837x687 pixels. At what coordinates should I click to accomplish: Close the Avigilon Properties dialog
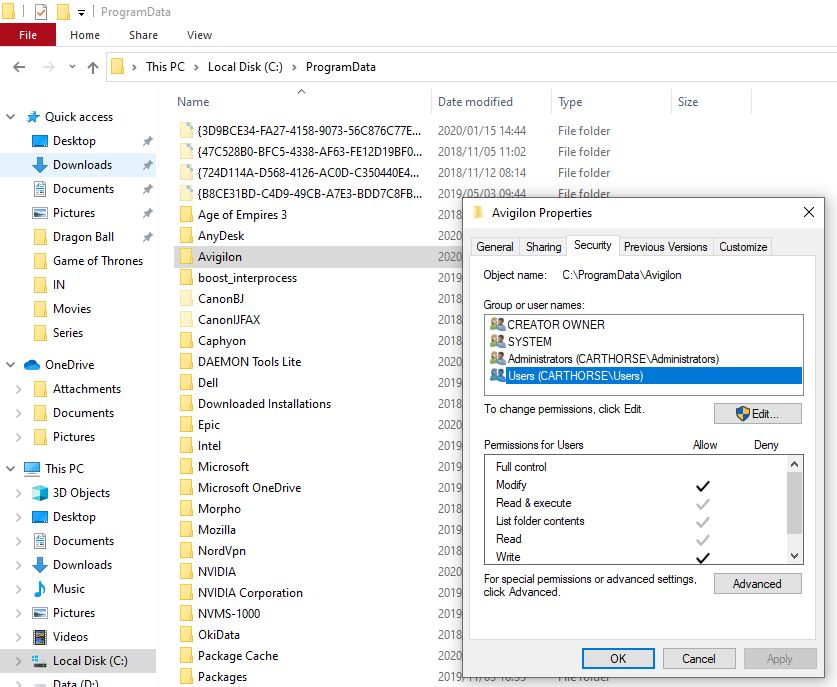click(x=809, y=212)
